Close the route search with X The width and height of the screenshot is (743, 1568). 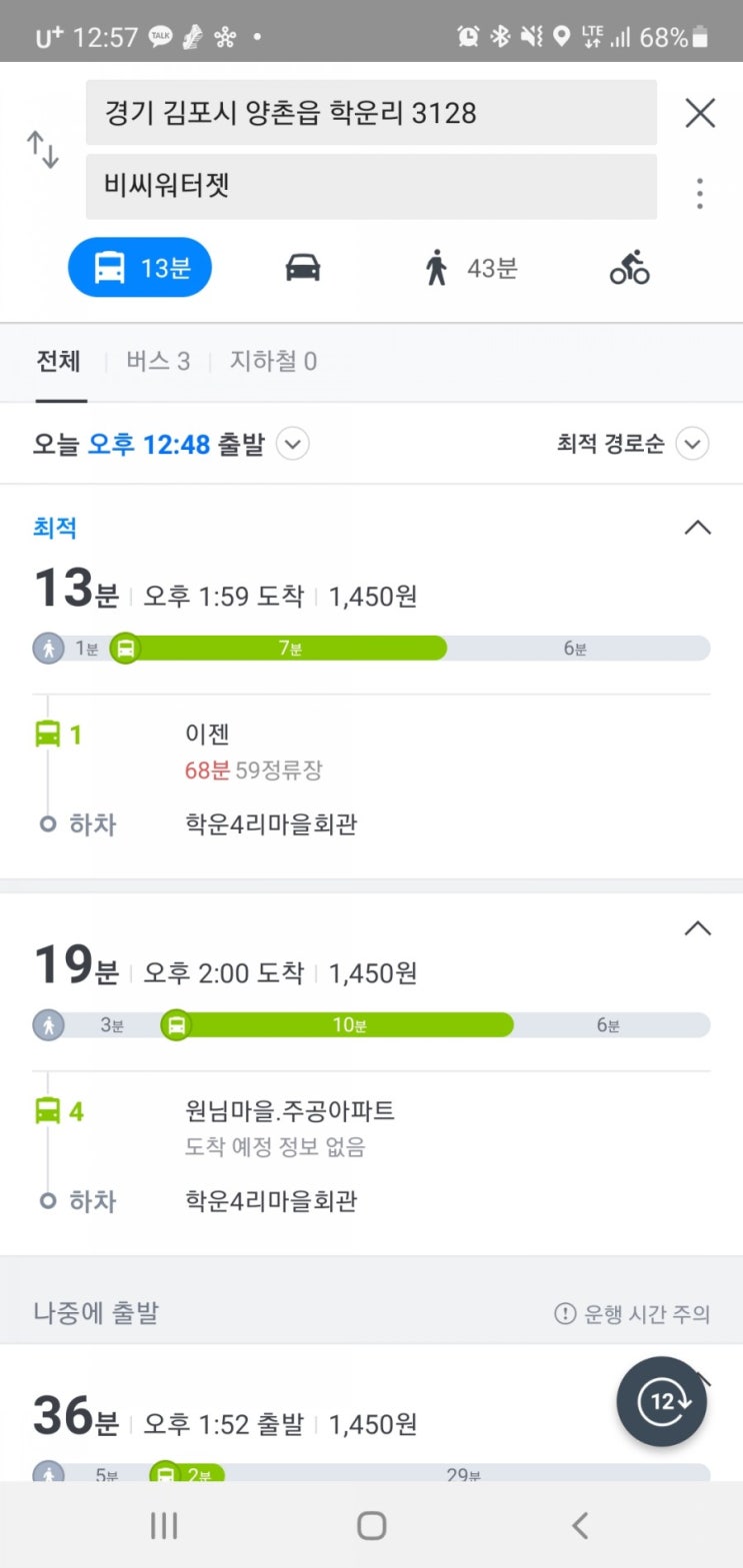[x=700, y=113]
